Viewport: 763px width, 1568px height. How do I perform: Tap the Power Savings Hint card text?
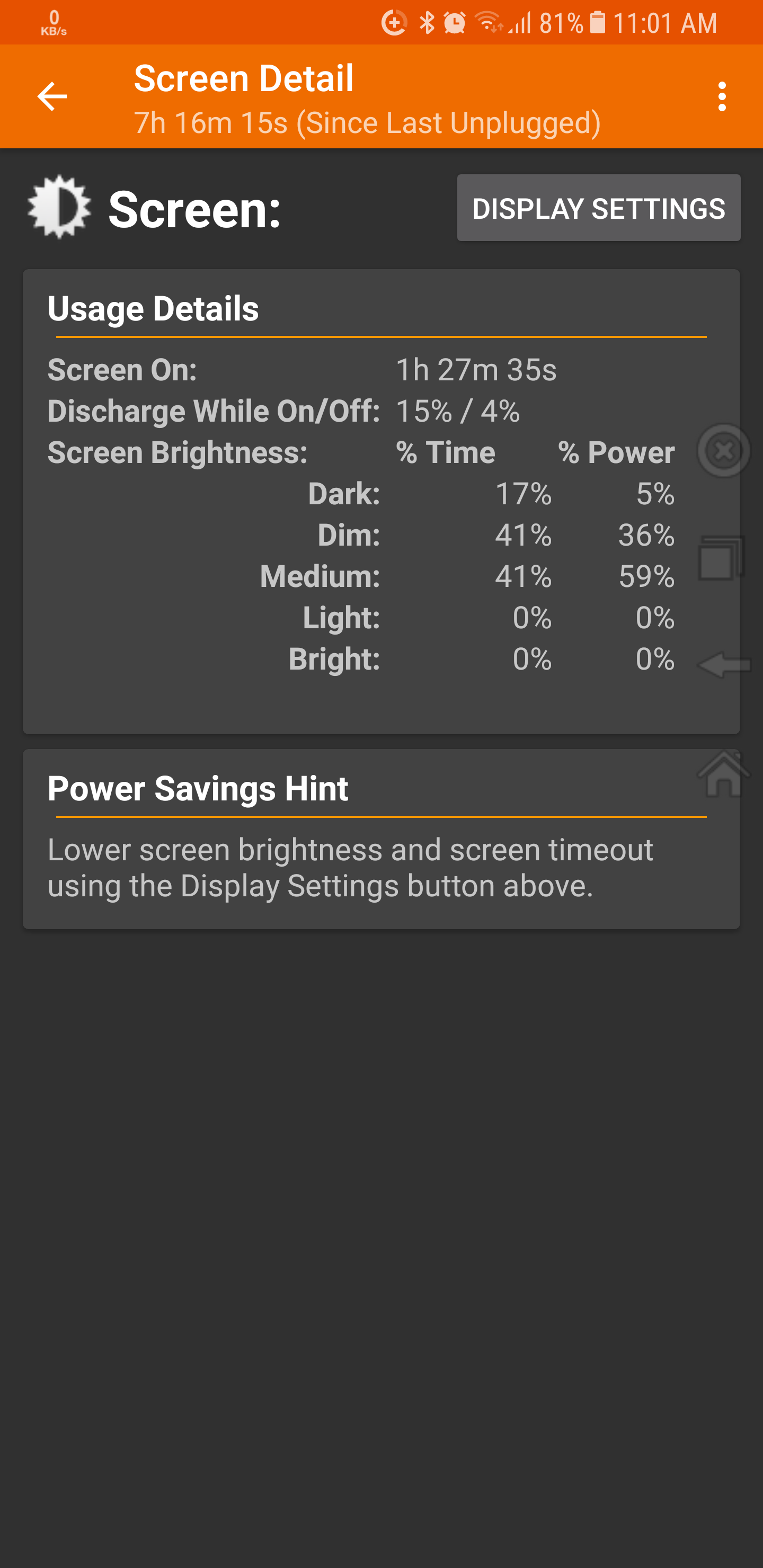coord(350,867)
